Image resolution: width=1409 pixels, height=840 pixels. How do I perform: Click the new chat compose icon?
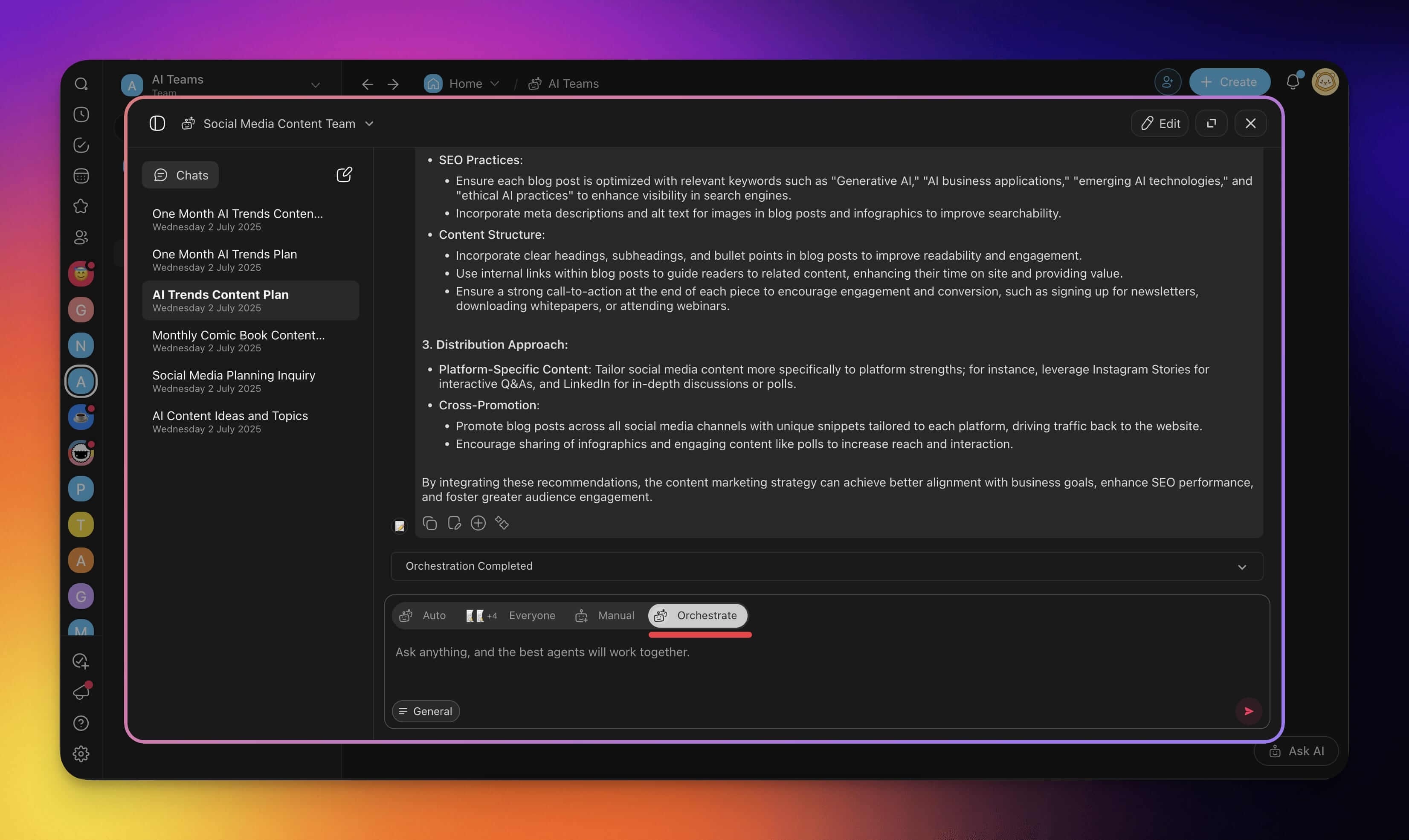click(344, 174)
